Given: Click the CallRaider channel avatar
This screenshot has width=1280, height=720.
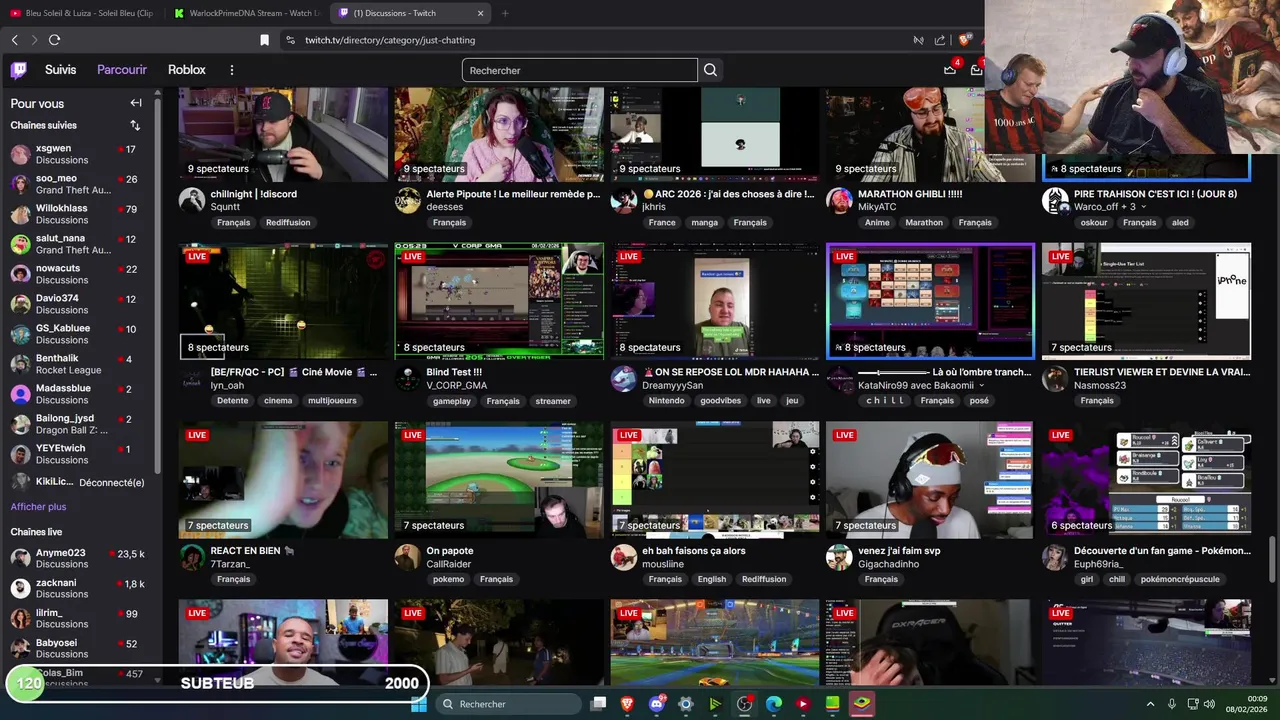Looking at the screenshot, I should [x=407, y=557].
